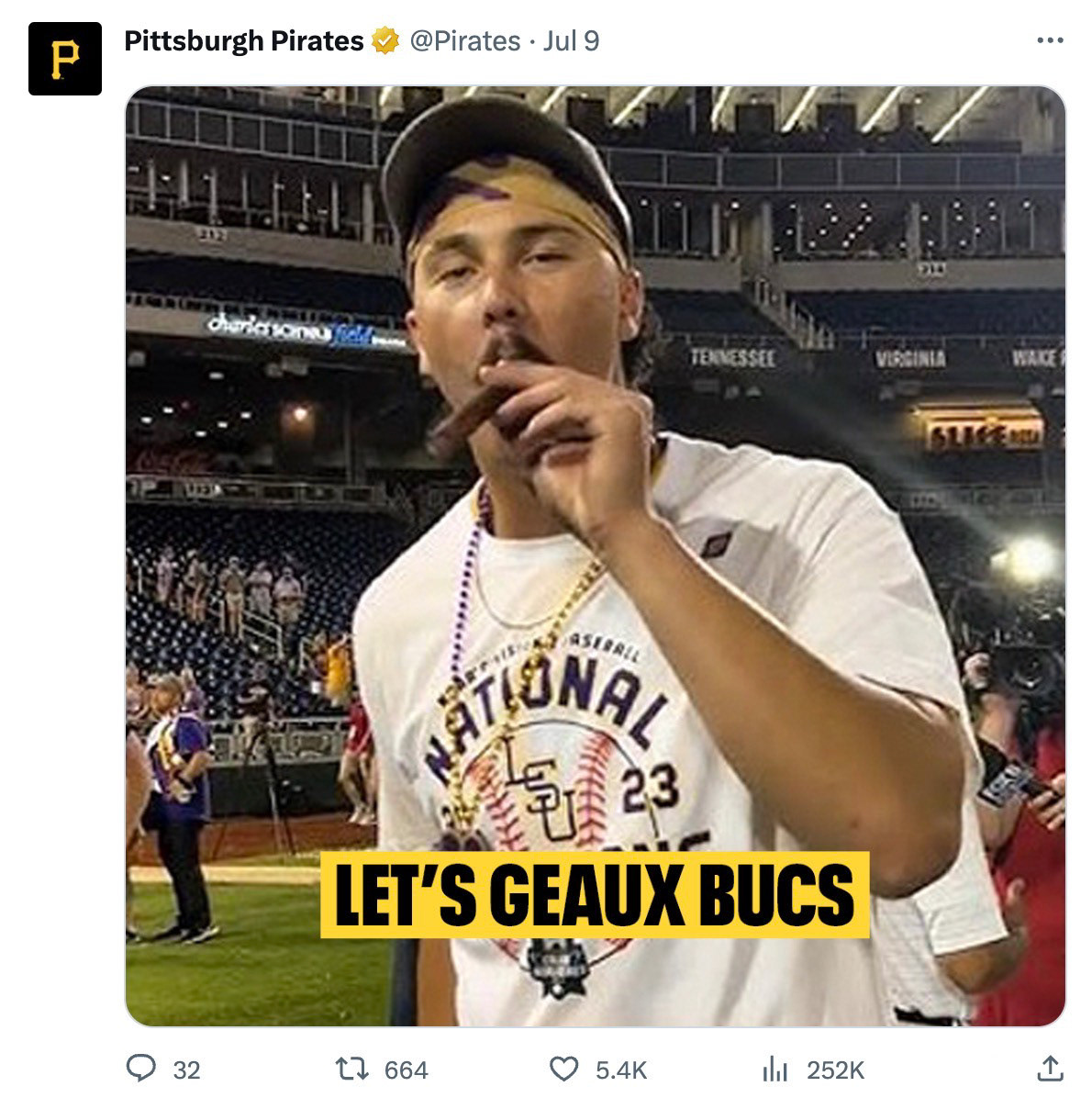Click the 32 replies count
This screenshot has height=1109, width=1092.
coord(186,1070)
